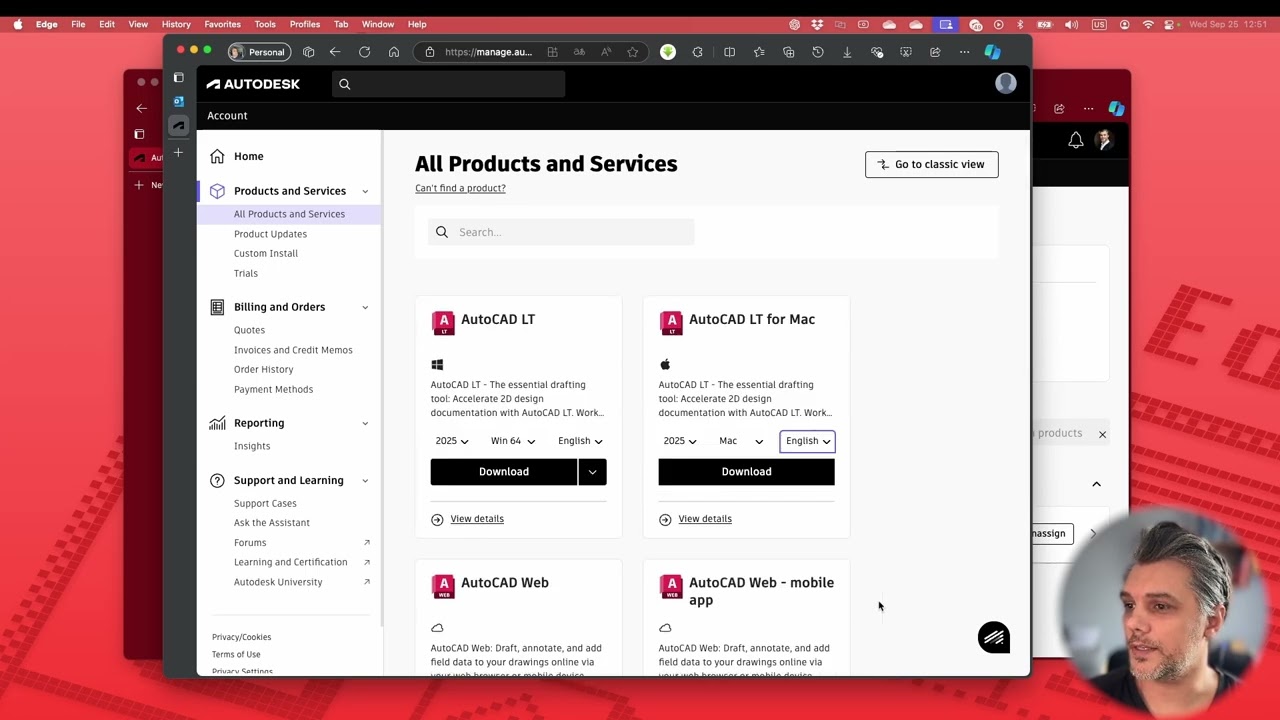Open the Edge Favorites list icon
Image resolution: width=1280 pixels, height=720 pixels.
[x=759, y=52]
